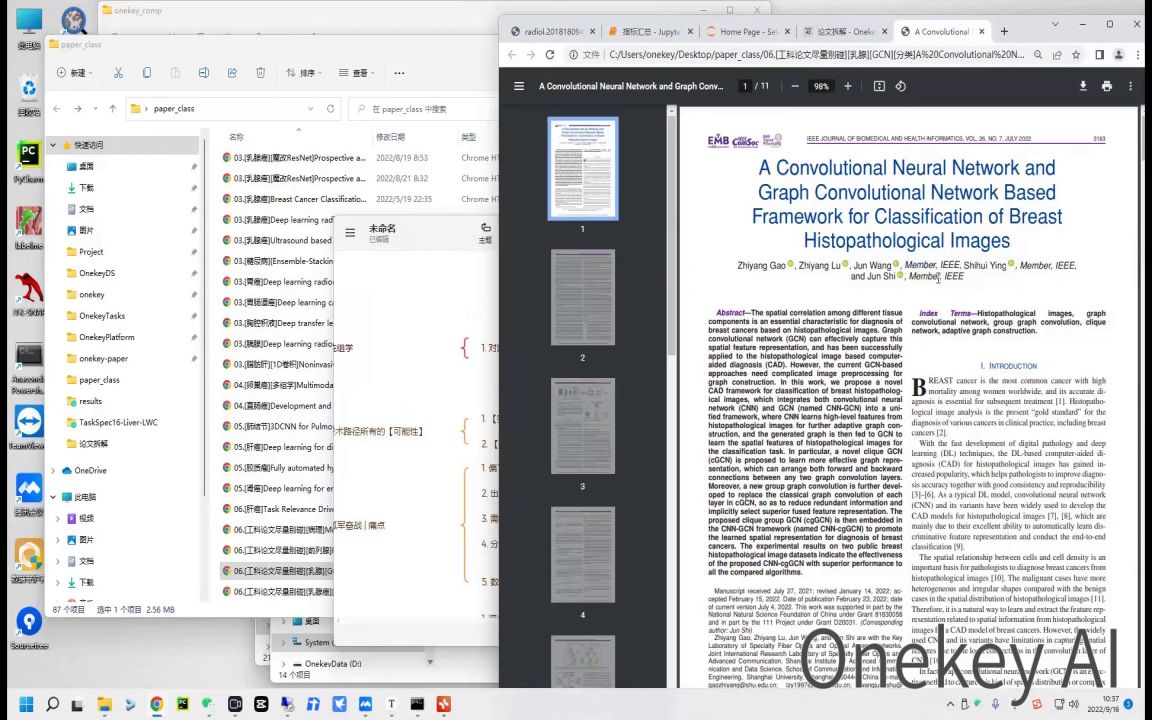Open the Download PDF icon

pos(1083,86)
